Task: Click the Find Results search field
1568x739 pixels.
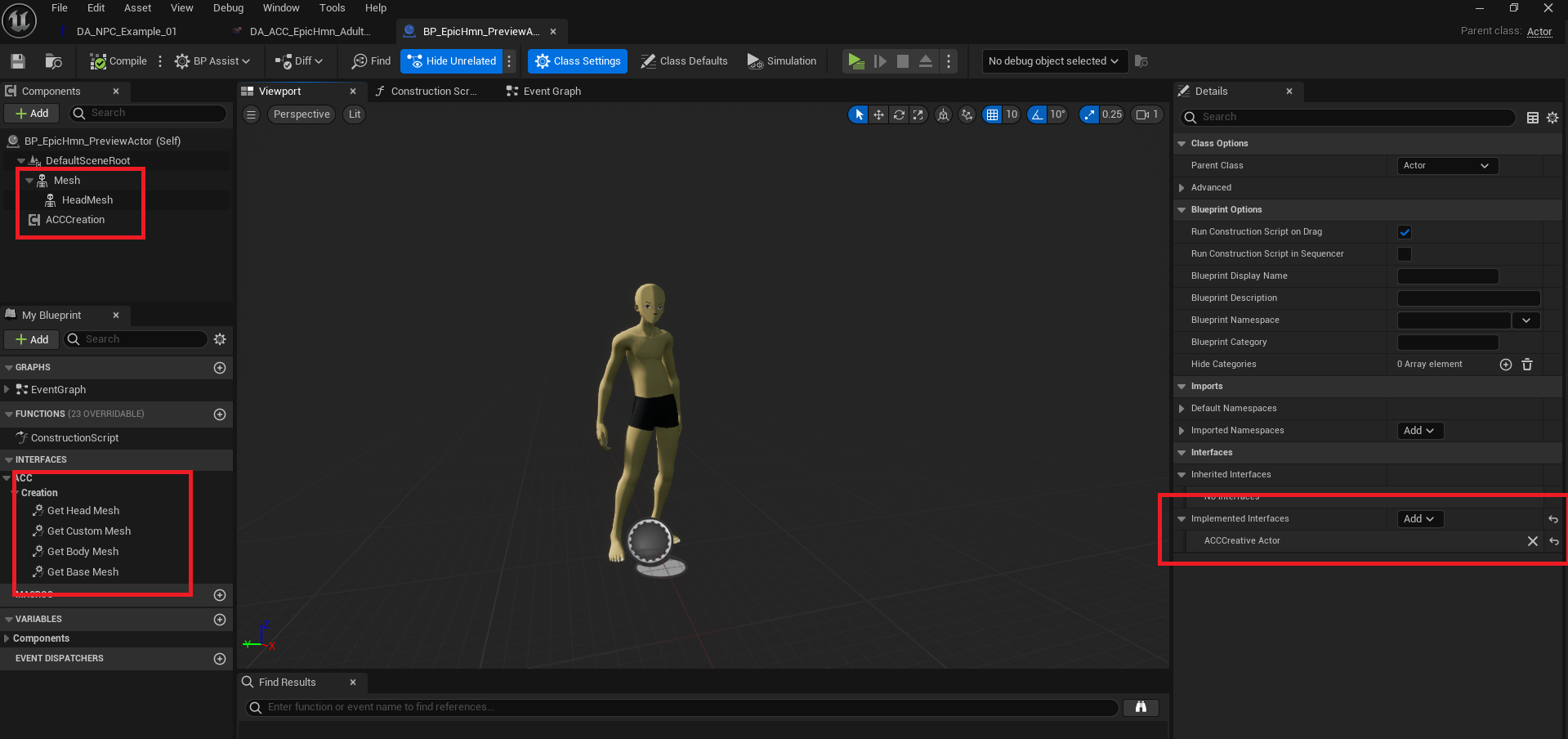Action: [x=678, y=707]
